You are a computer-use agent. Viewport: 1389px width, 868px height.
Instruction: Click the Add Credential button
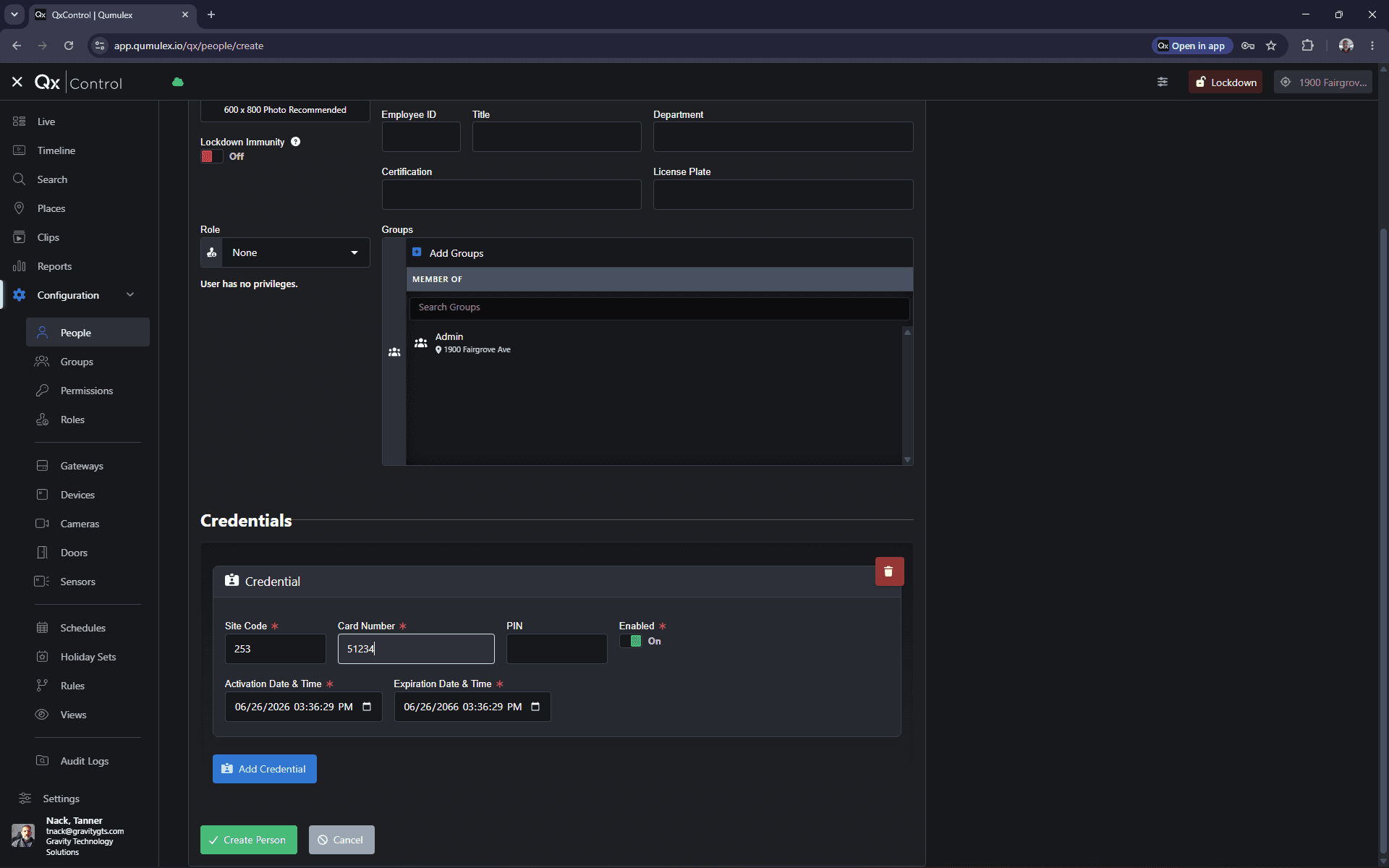click(x=265, y=769)
